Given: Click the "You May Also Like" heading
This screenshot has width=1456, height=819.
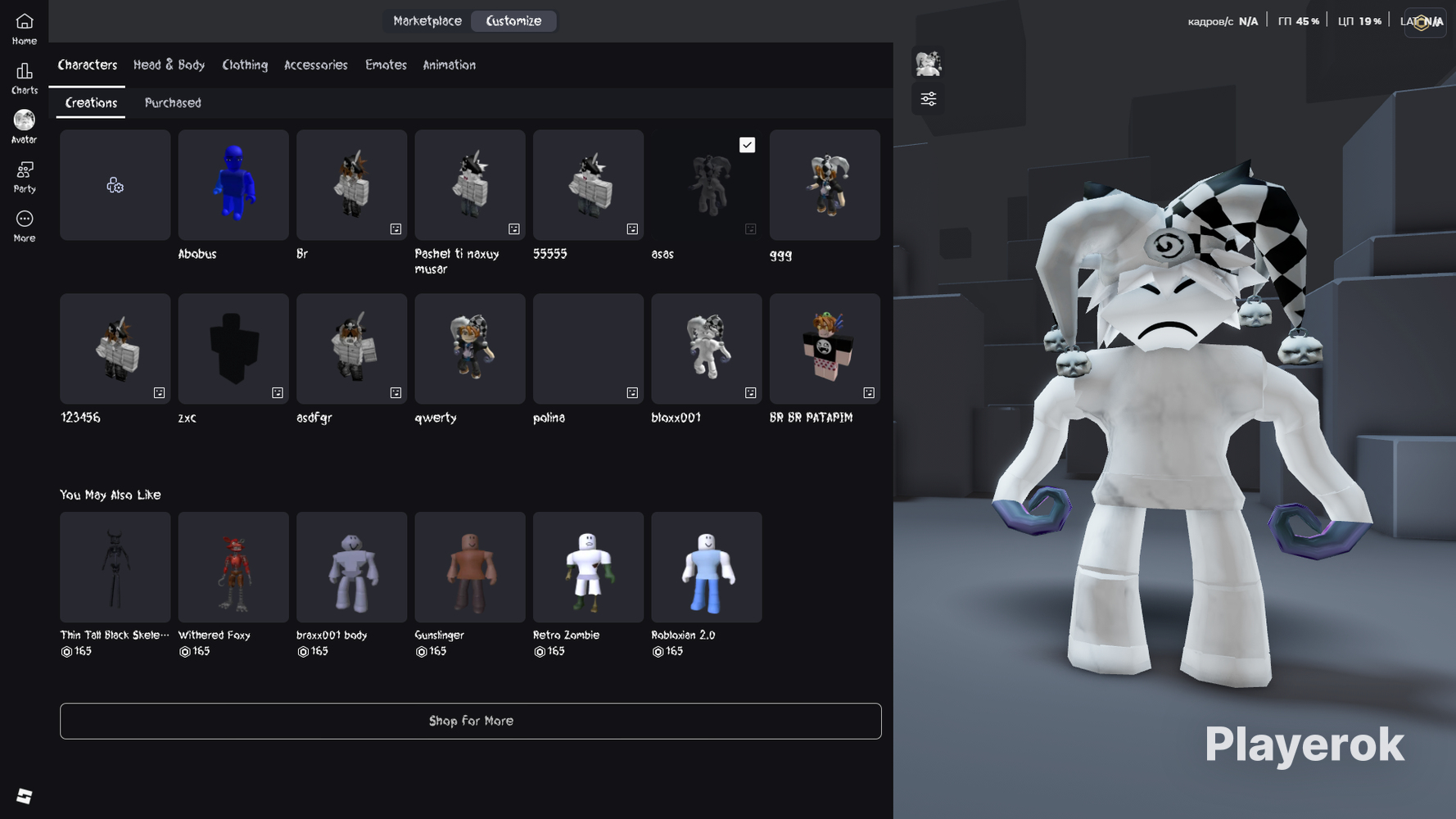Looking at the screenshot, I should point(111,495).
